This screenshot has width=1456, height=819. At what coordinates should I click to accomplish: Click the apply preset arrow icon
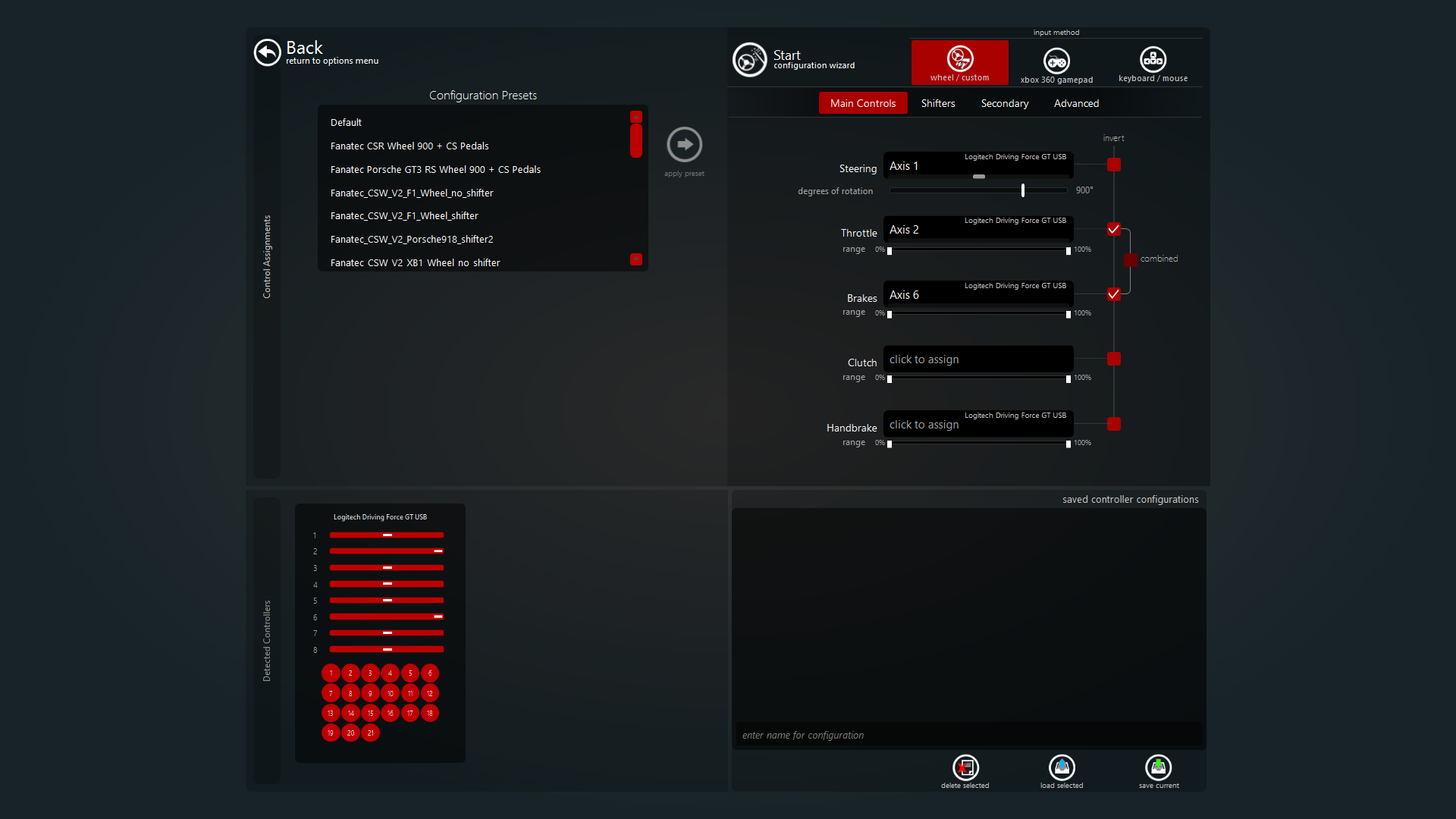[x=684, y=144]
